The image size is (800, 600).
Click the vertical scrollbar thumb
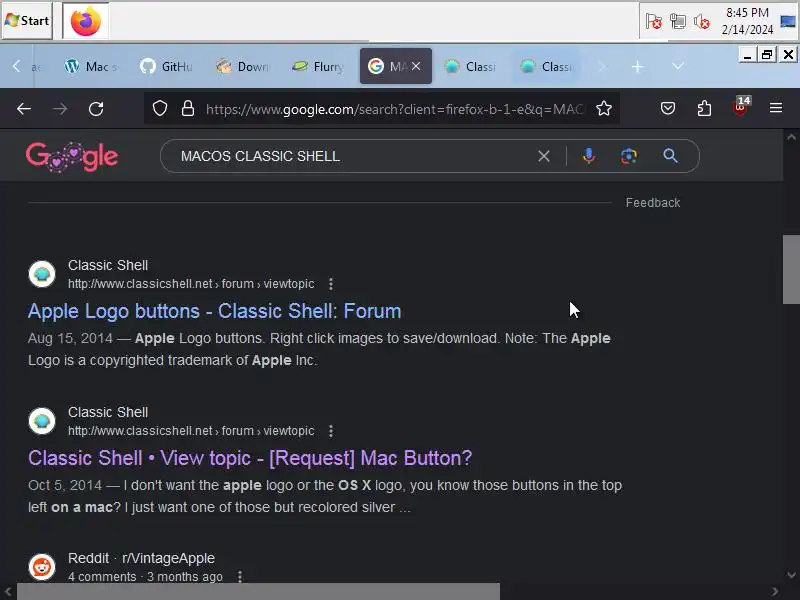point(791,269)
